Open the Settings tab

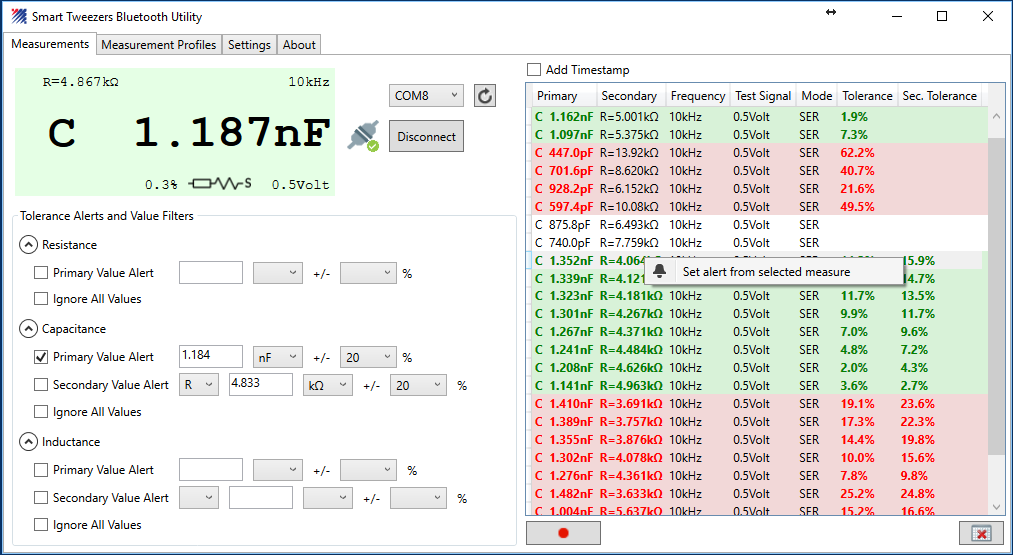[249, 45]
